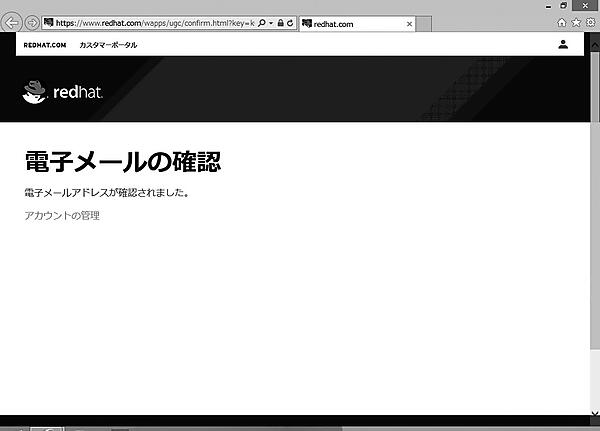Open Favorites star icon
Image resolution: width=600 pixels, height=431 pixels.
pyautogui.click(x=576, y=23)
